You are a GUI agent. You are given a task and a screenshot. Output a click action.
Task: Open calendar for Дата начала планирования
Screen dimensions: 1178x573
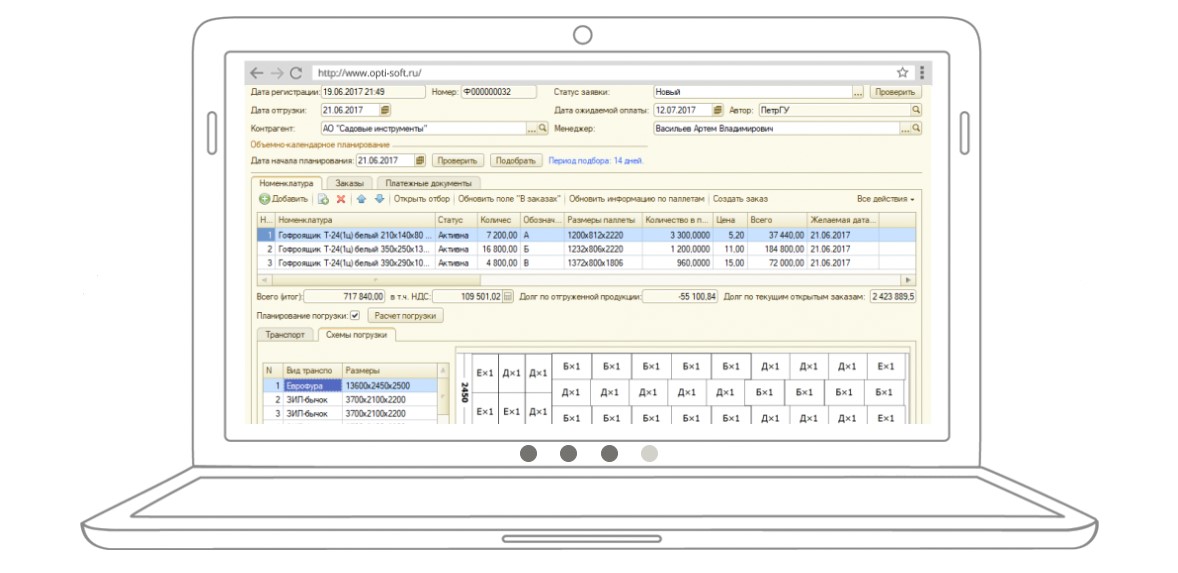420,161
